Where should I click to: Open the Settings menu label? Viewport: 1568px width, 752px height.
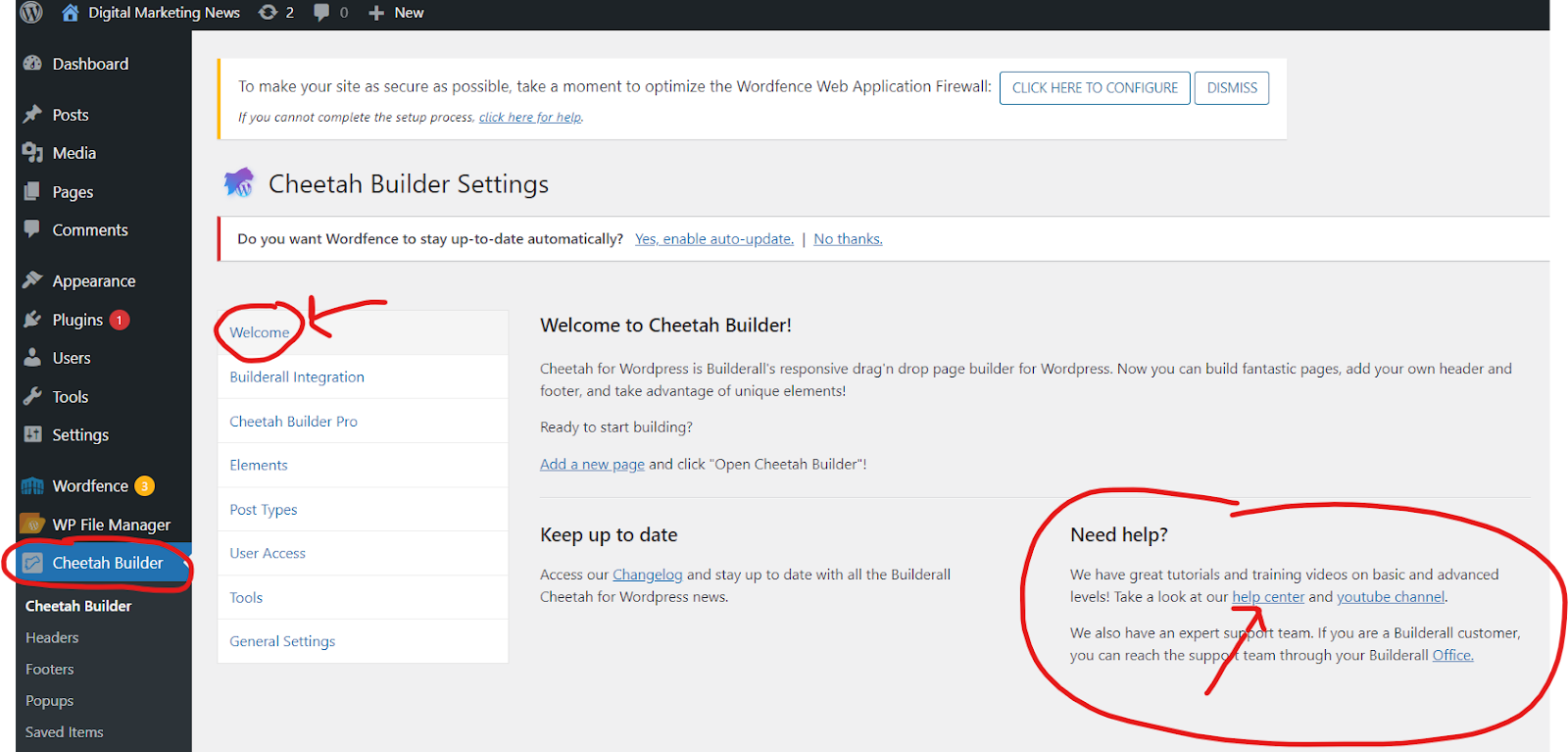[80, 435]
